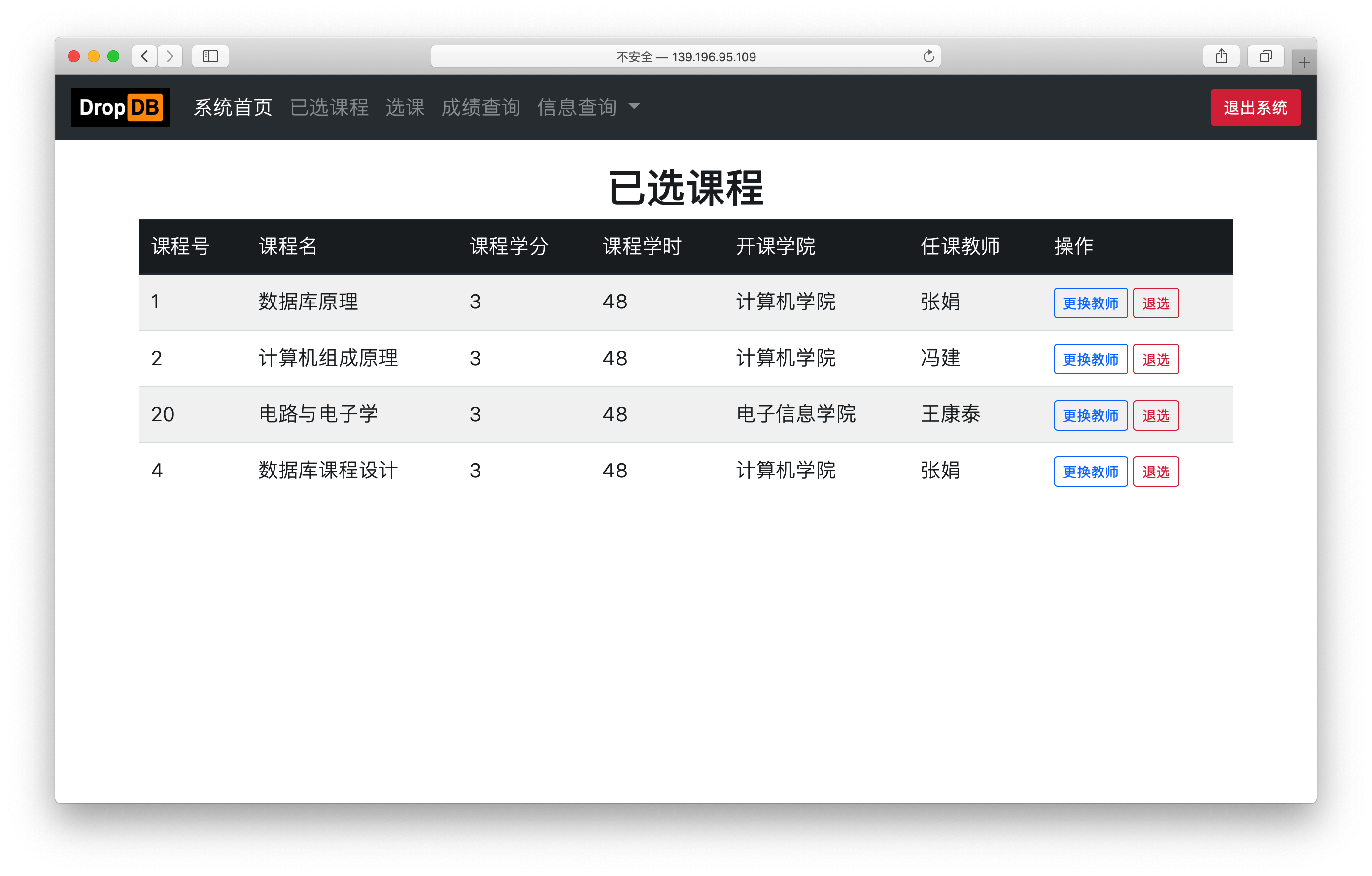This screenshot has height=876, width=1372.
Task: Open the 选课 navigation link
Action: point(405,107)
